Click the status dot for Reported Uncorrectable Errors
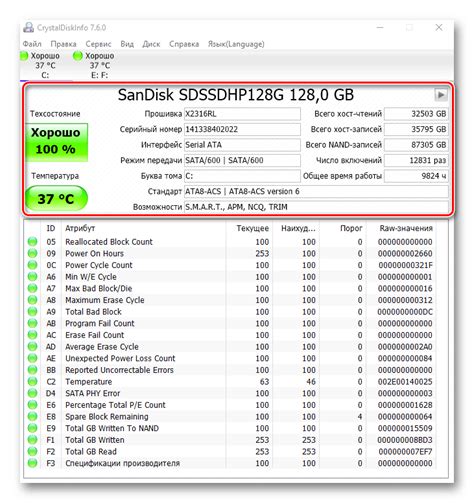This screenshot has width=474, height=503. coord(32,370)
